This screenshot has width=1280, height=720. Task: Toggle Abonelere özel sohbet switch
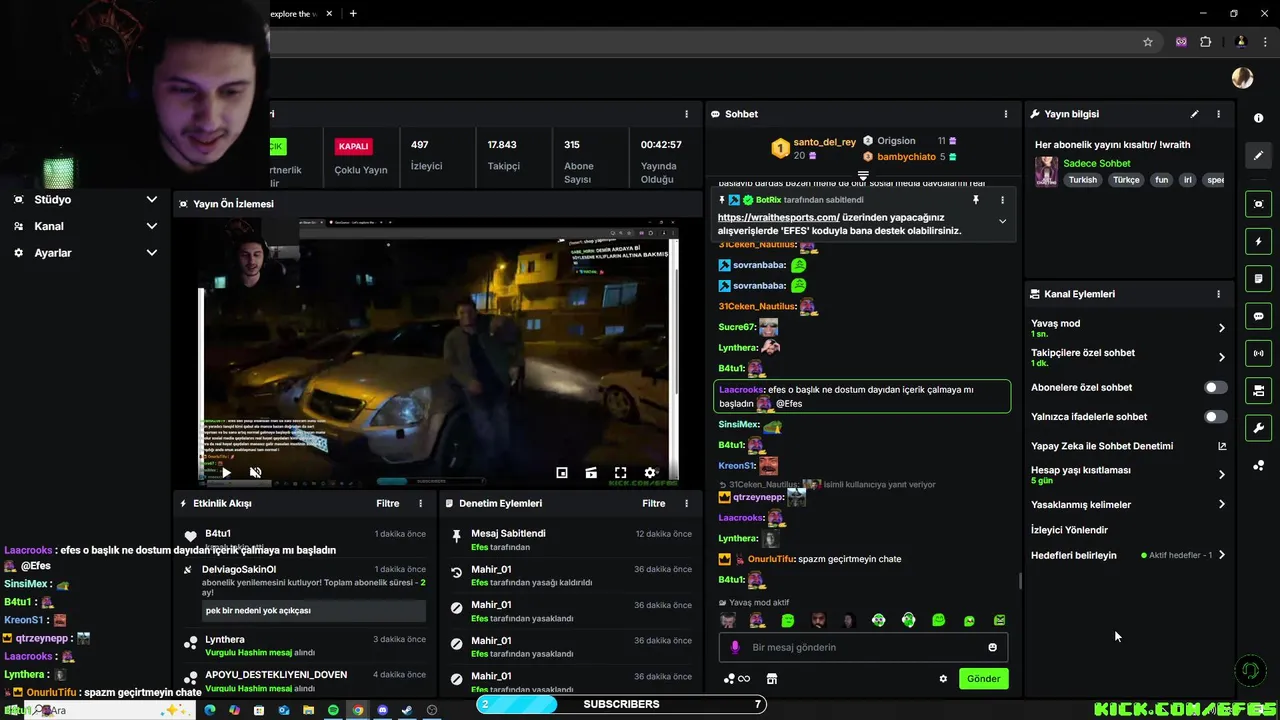[1215, 387]
